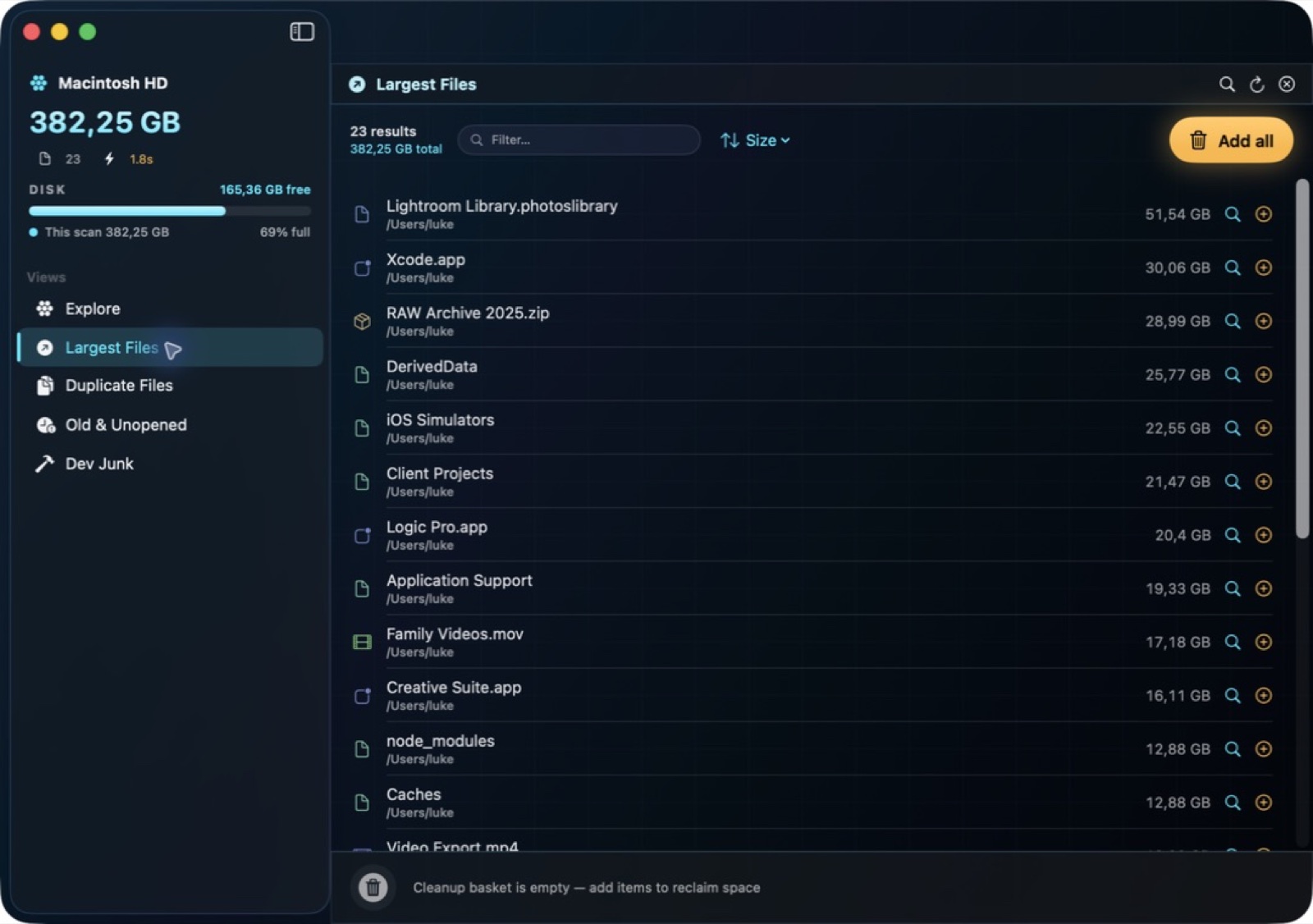Reveal Client Projects with magnifier icon
Image resolution: width=1313 pixels, height=924 pixels.
1233,482
